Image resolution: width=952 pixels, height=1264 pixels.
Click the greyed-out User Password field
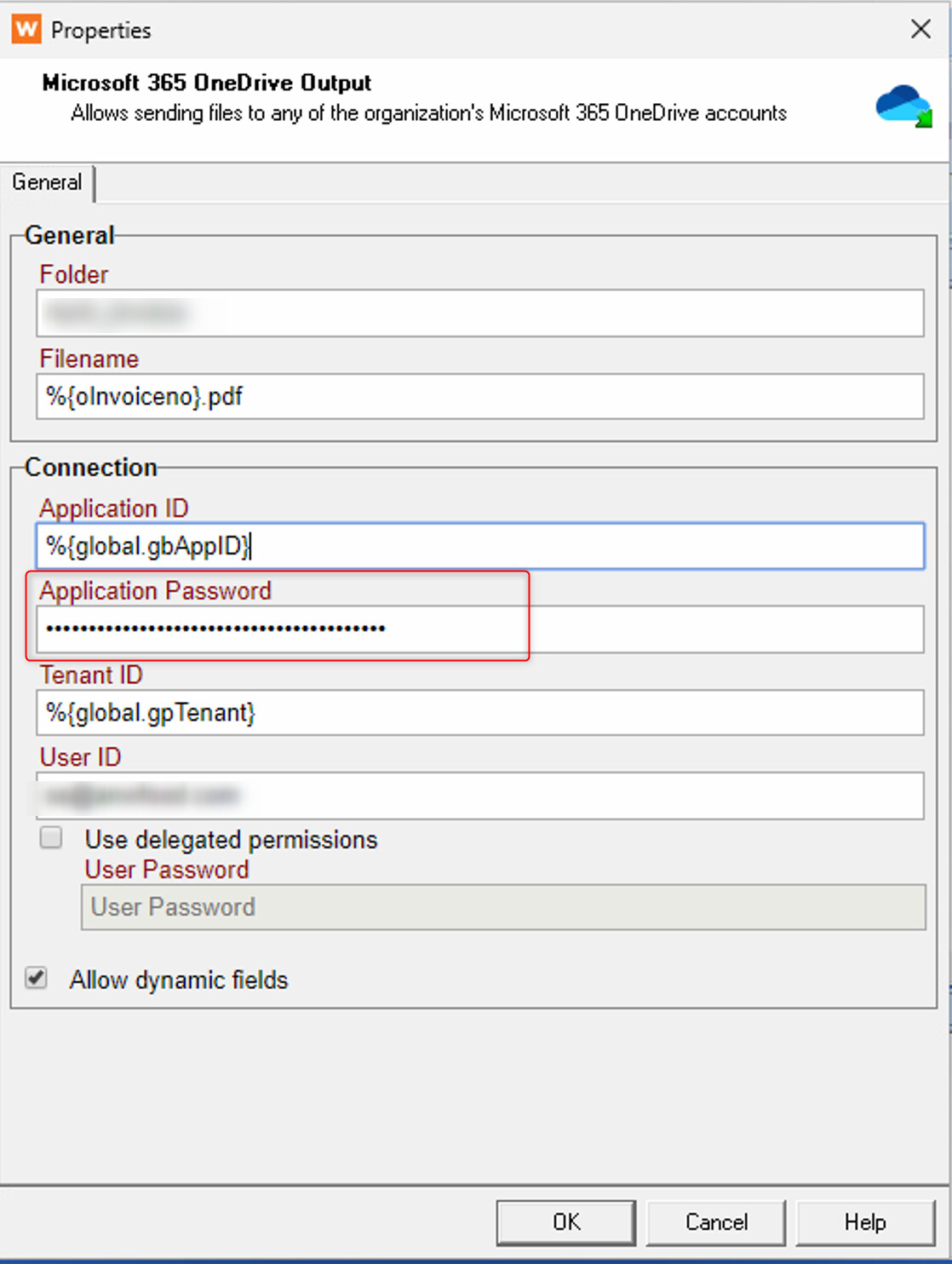click(x=502, y=907)
